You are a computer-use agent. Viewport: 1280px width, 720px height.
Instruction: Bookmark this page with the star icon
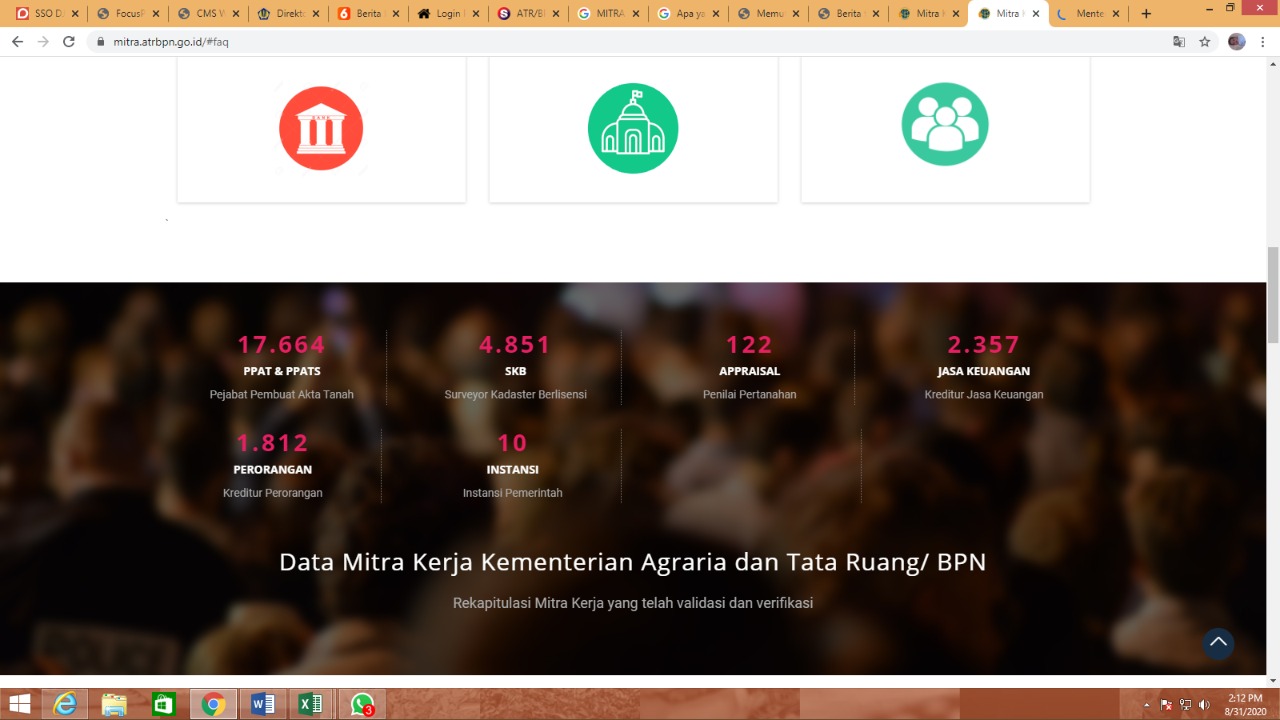1205,42
